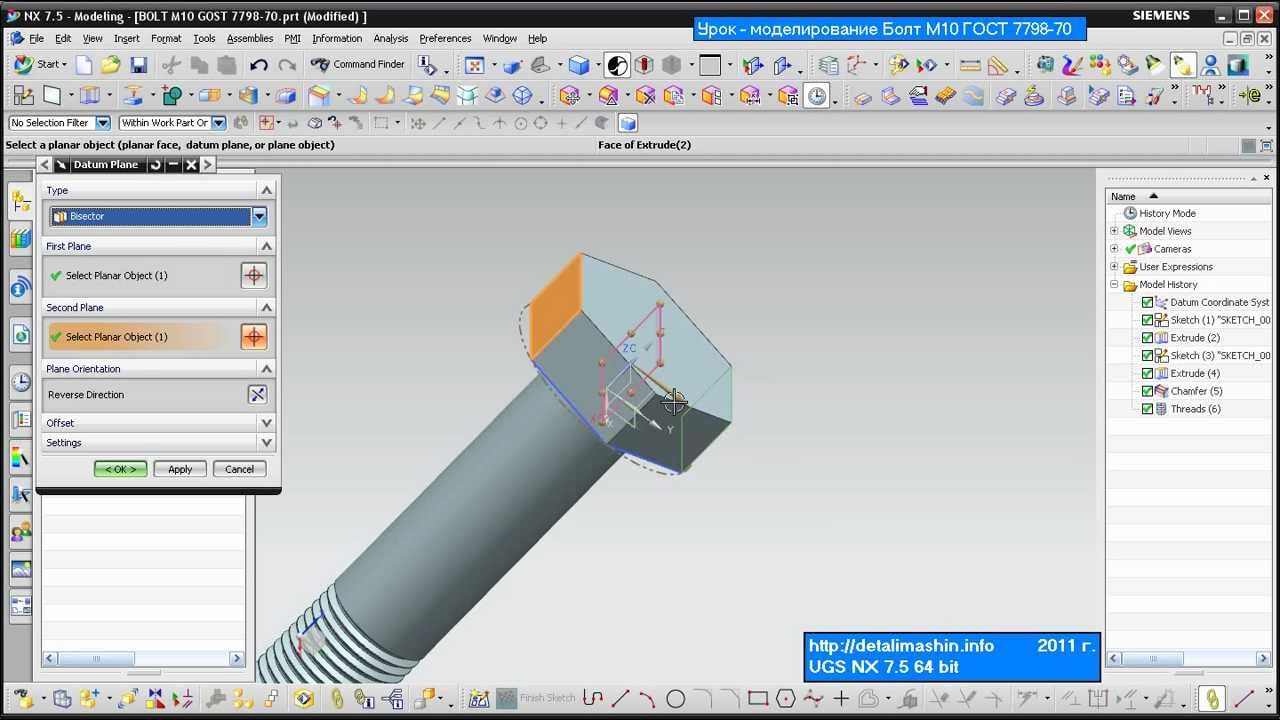
Task: Click the clock History icon in toolbar
Action: (x=817, y=96)
